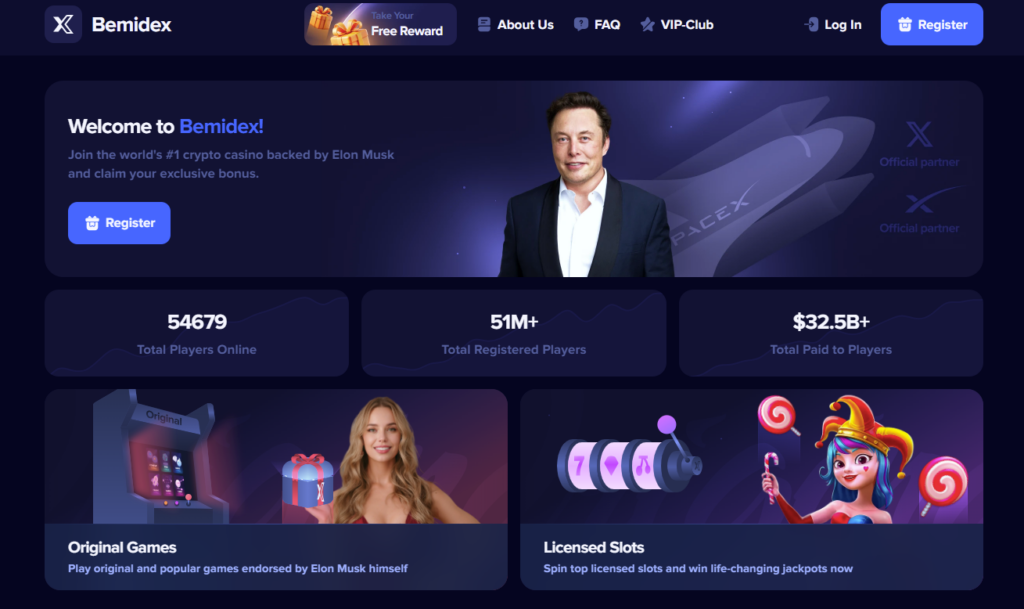Click the Total Players Online stat panel

(197, 333)
